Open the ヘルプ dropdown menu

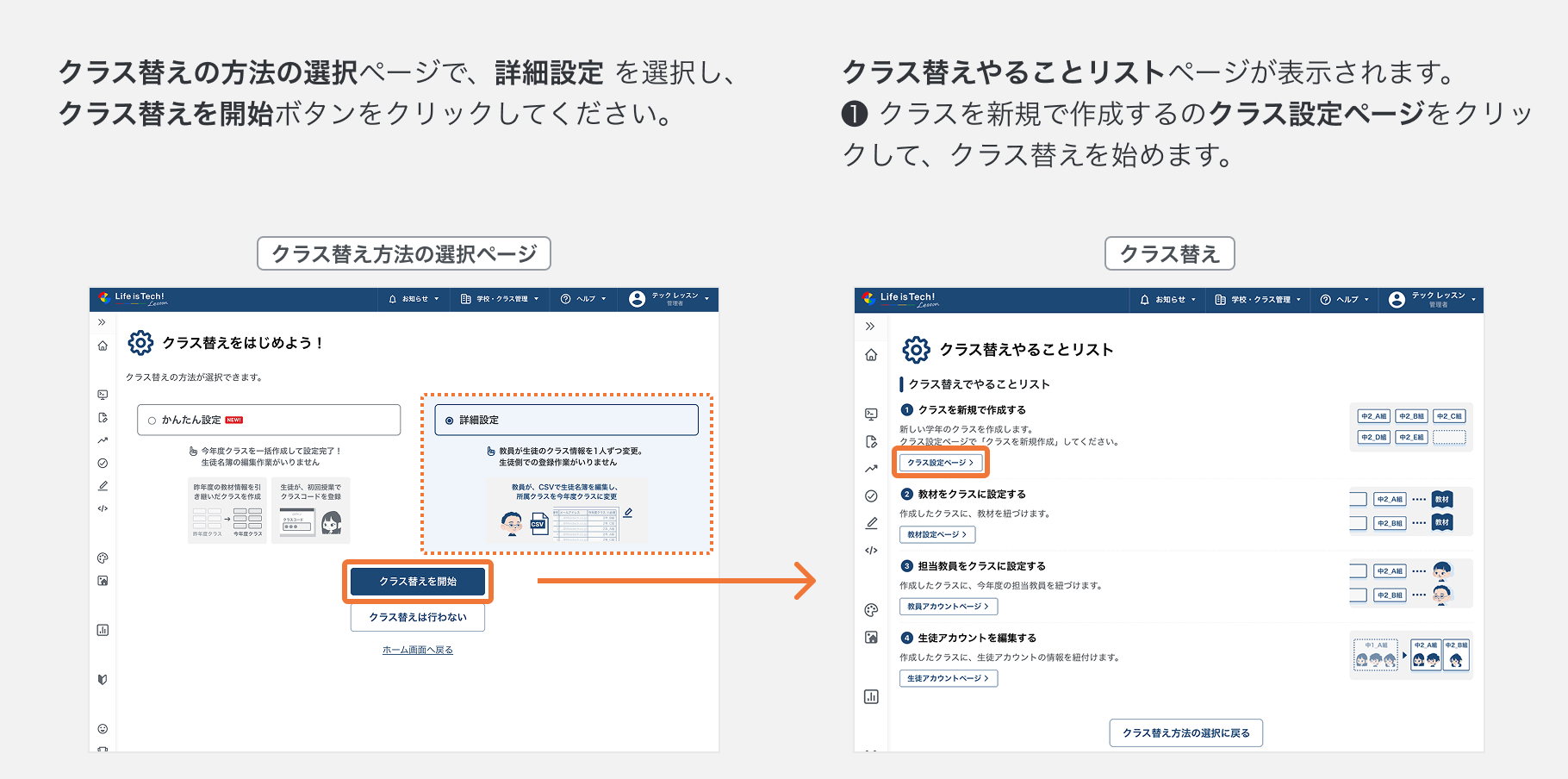pos(583,299)
